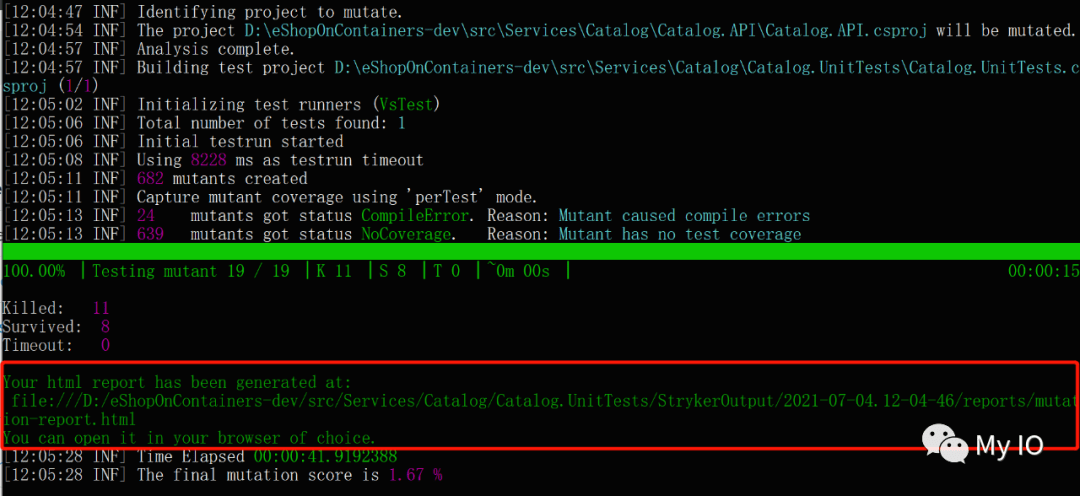Click the 'K 11' killed counter
This screenshot has height=496, width=1080.
[x=334, y=271]
